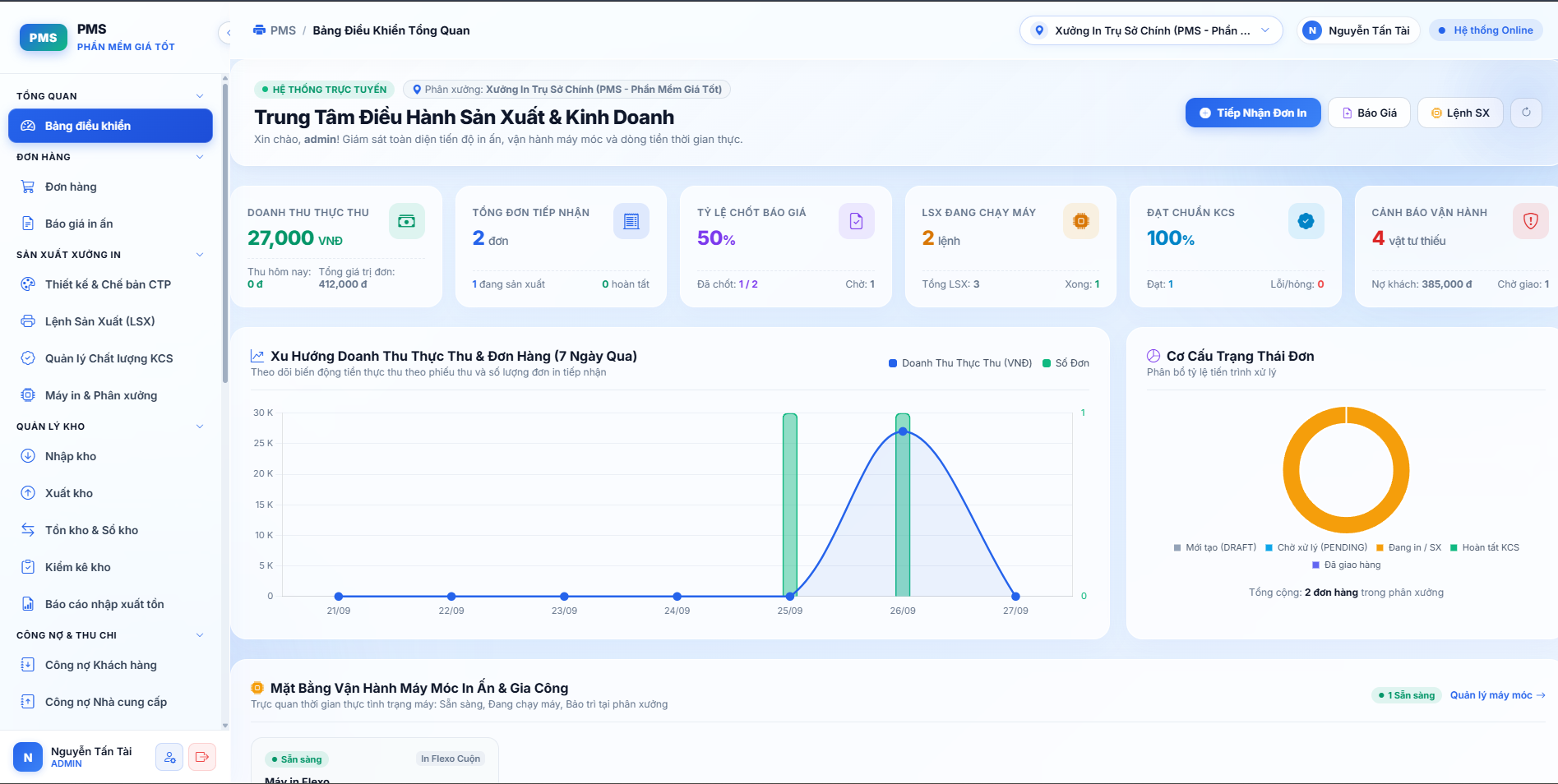Click the user avatar N in the top bar

point(1312,30)
